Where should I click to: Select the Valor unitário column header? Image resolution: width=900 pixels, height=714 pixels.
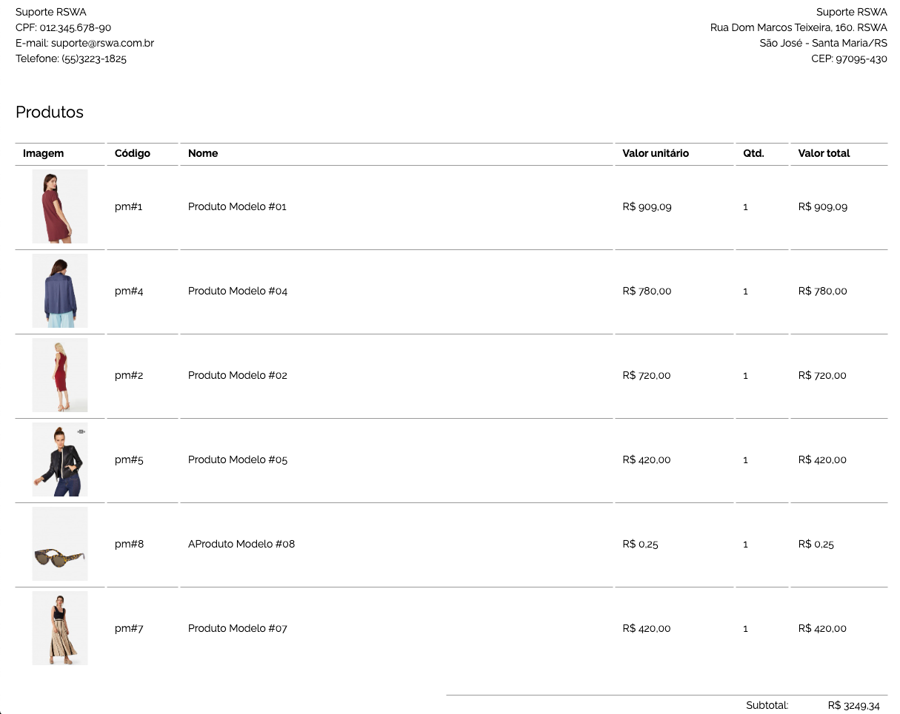655,154
